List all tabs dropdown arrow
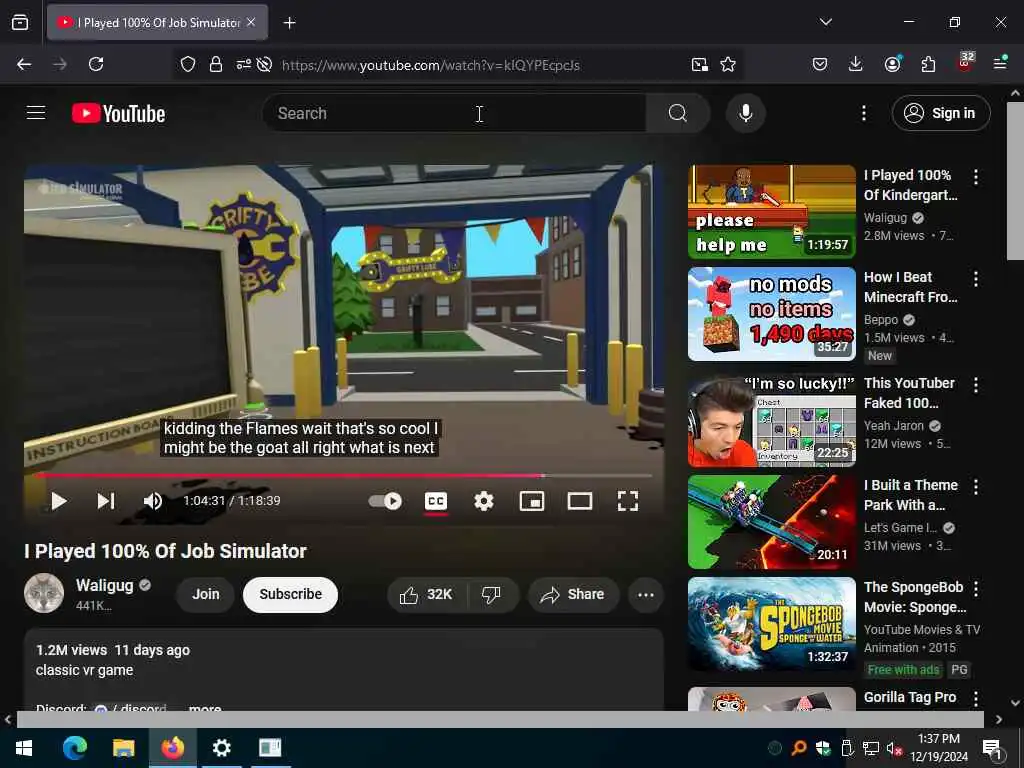The image size is (1024, 768). click(x=826, y=22)
